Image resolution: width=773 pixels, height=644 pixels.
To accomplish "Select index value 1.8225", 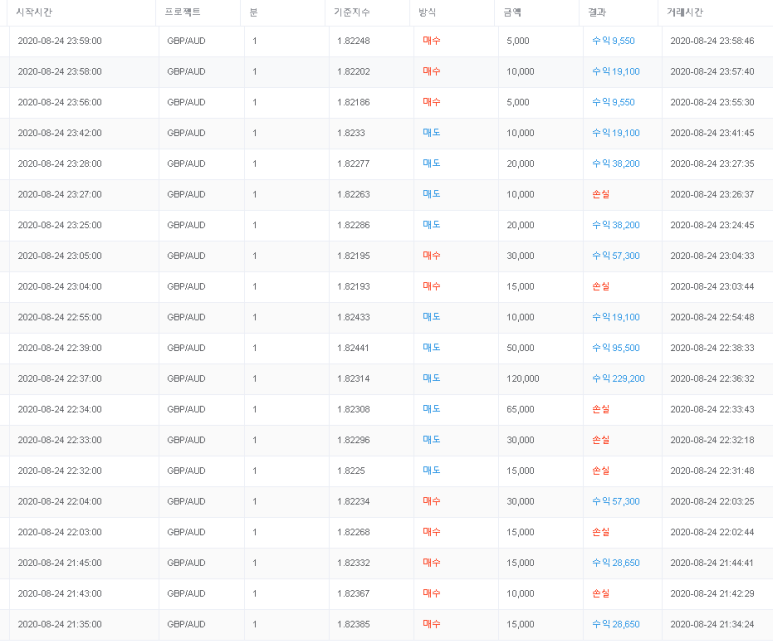I will pyautogui.click(x=351, y=471).
